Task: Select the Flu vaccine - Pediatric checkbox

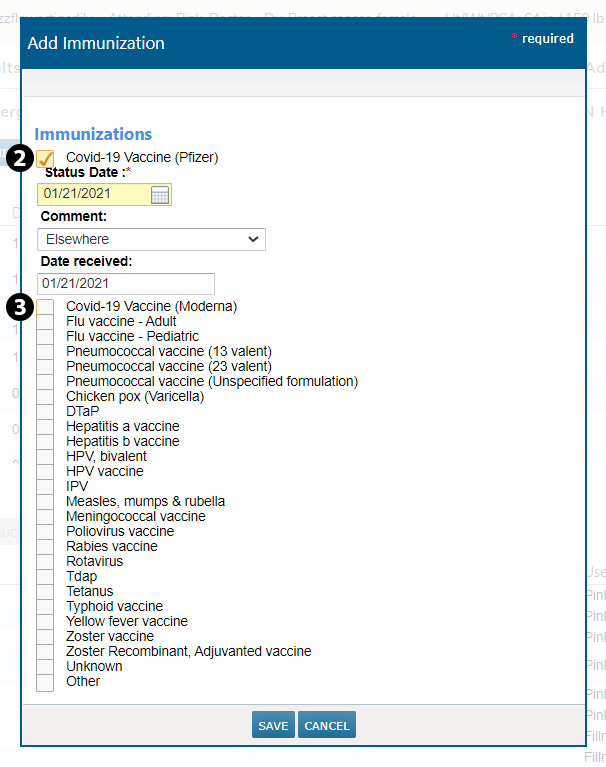Action: 45,337
